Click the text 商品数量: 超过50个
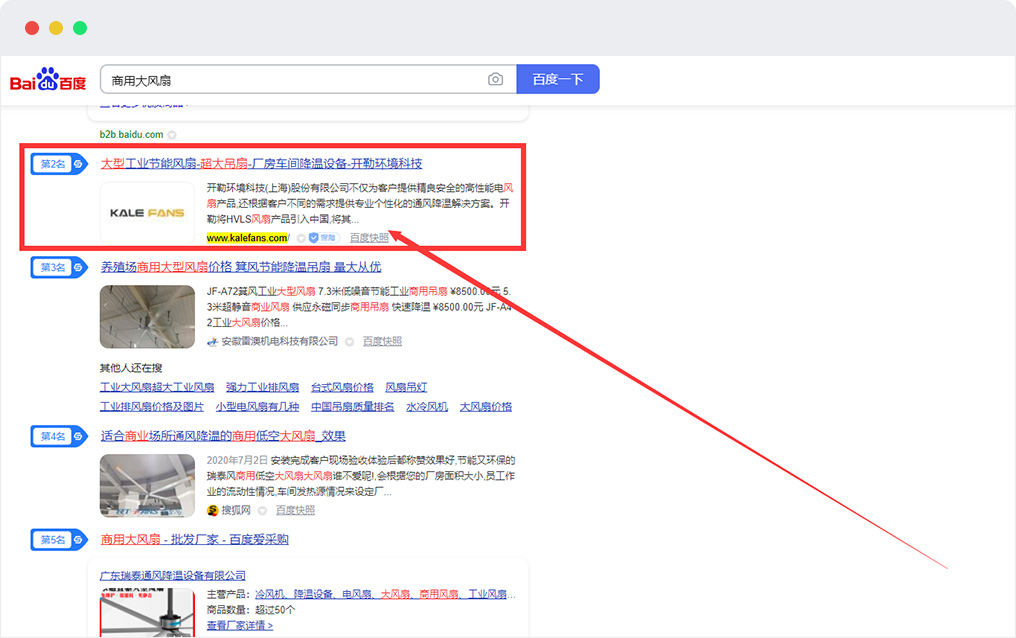The image size is (1016, 638). (x=251, y=610)
